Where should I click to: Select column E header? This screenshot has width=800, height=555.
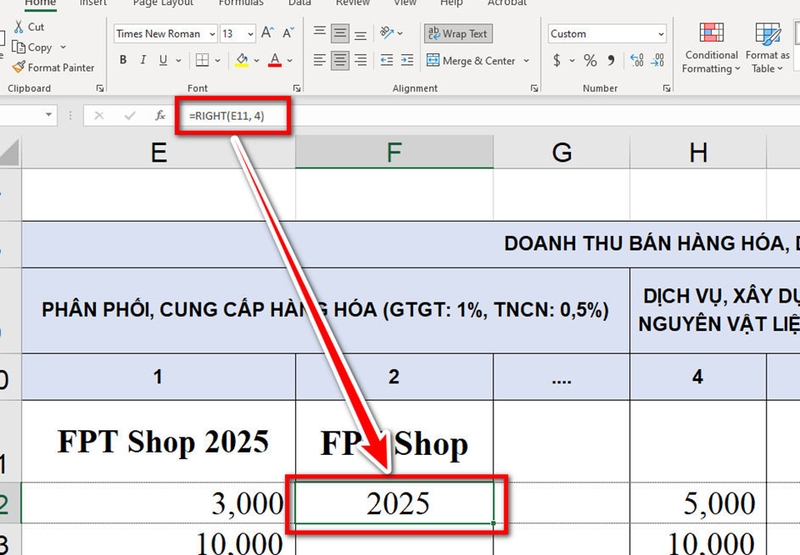click(x=159, y=152)
